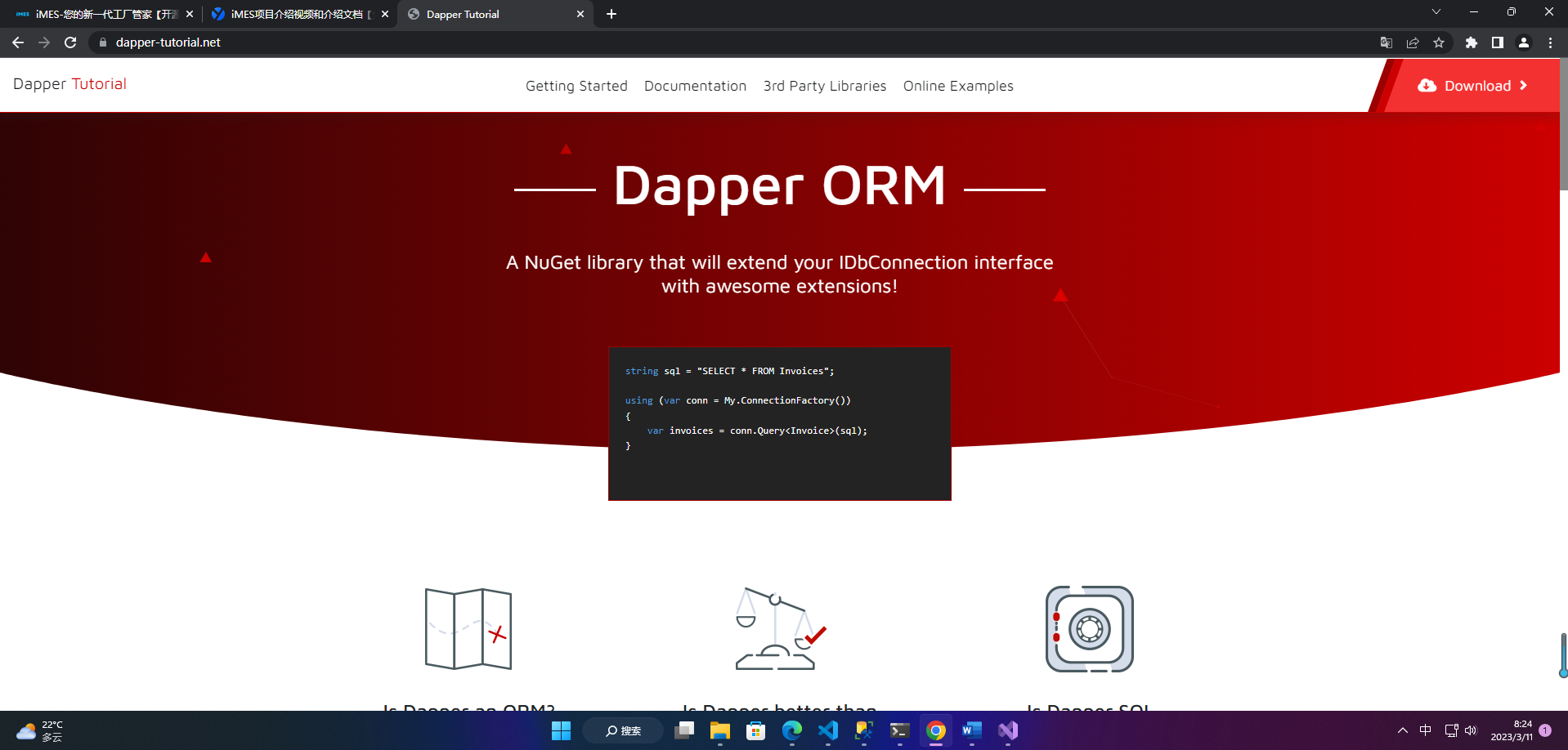This screenshot has height=750, width=1568.
Task: Click the page vertical scrollbar thumb
Action: tap(1563, 123)
